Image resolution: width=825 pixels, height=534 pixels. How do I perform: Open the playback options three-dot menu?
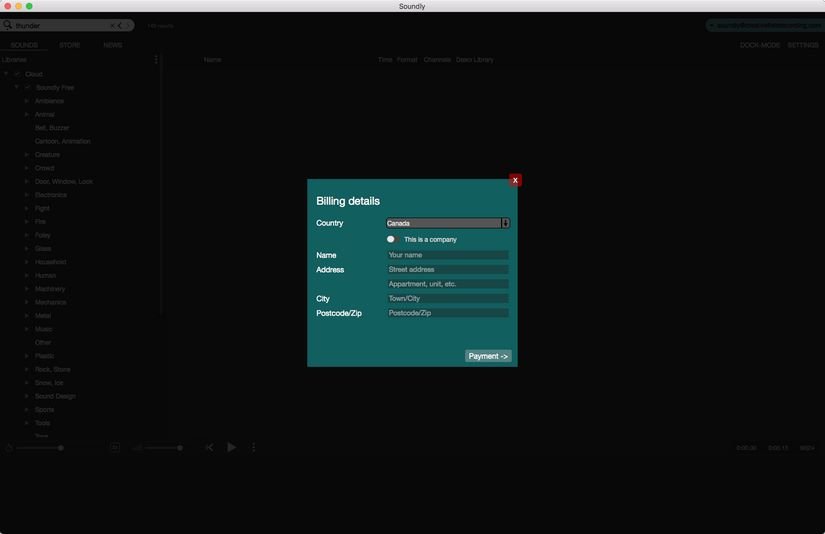[254, 447]
